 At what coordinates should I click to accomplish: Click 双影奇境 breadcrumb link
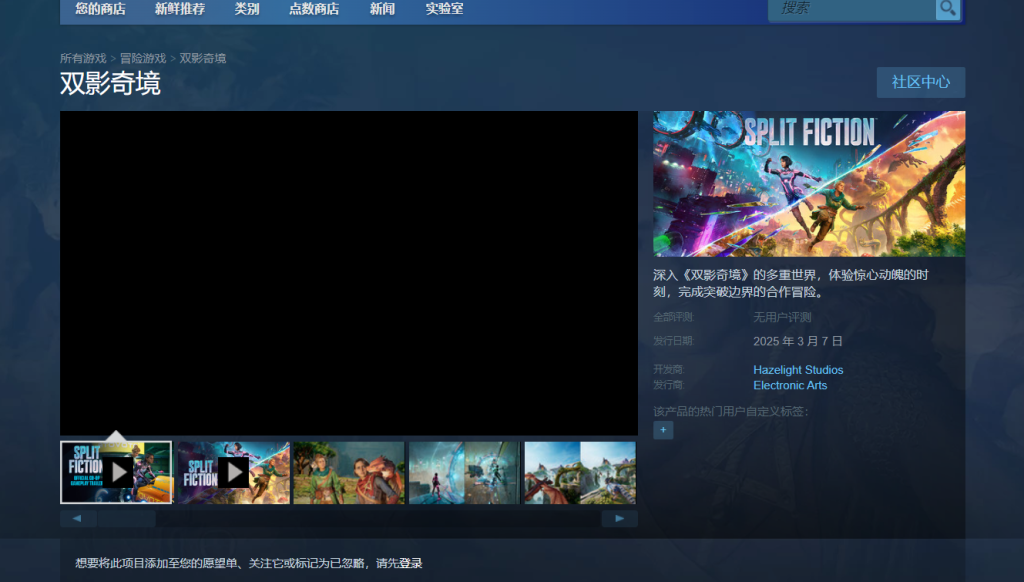202,58
